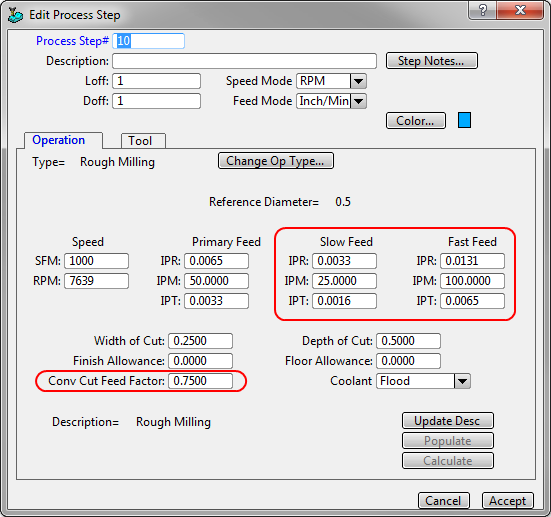This screenshot has height=517, width=551.
Task: Close the Edit Process Step dialog
Action: pyautogui.click(x=520, y=10)
